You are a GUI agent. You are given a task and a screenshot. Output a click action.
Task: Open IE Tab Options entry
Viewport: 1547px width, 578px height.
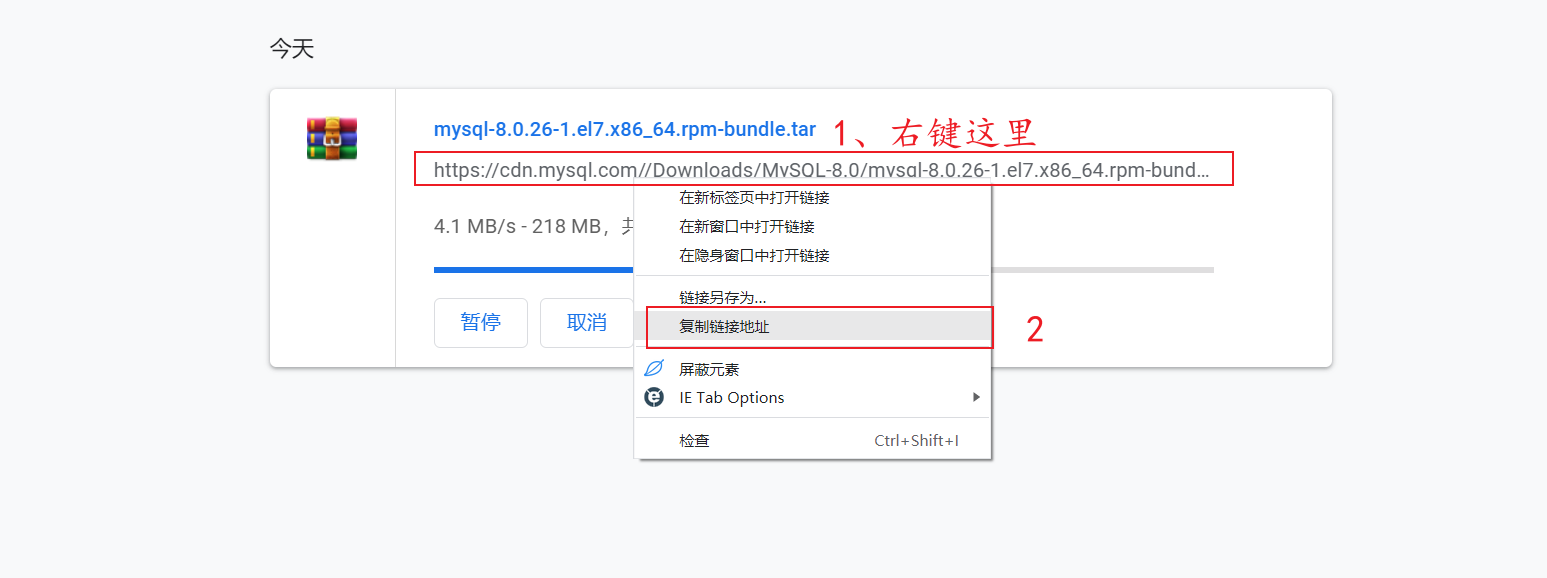(x=731, y=397)
